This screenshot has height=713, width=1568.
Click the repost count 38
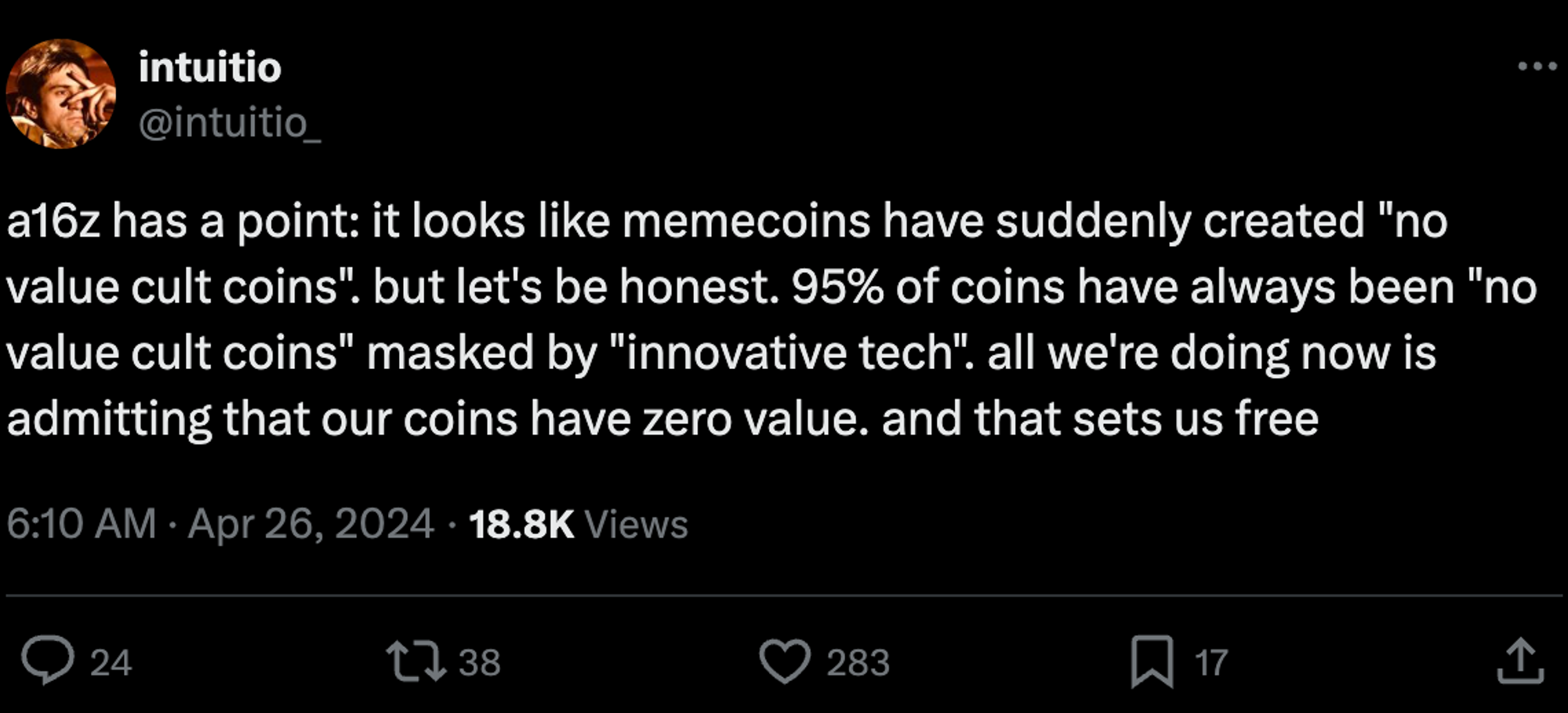[479, 663]
